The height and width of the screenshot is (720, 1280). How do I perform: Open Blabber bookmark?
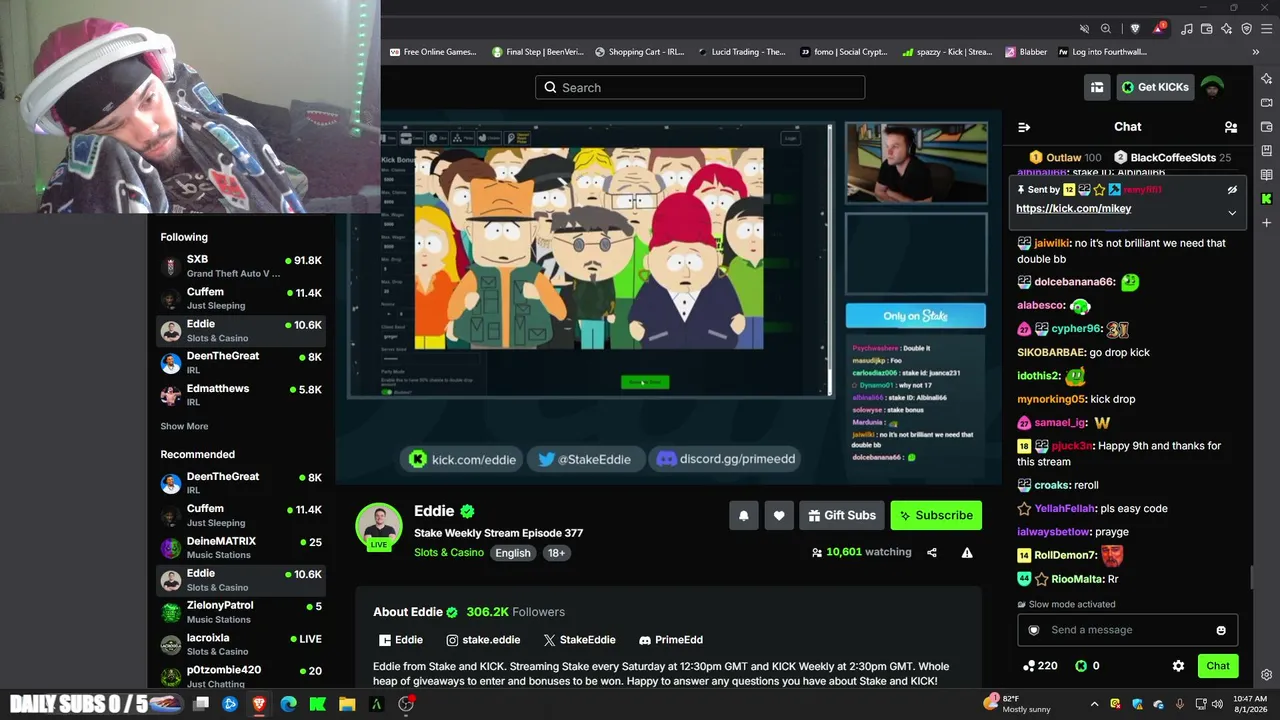(x=1026, y=52)
